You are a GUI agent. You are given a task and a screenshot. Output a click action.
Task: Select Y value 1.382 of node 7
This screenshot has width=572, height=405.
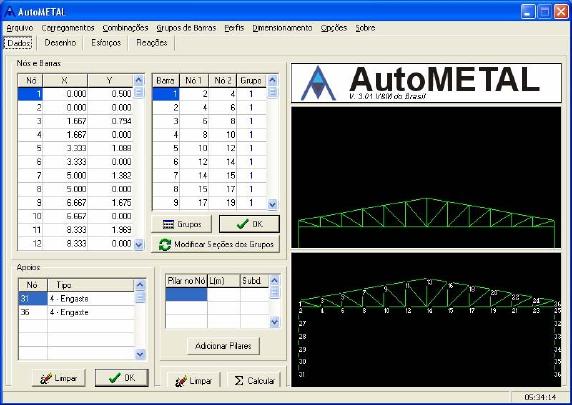[110, 176]
